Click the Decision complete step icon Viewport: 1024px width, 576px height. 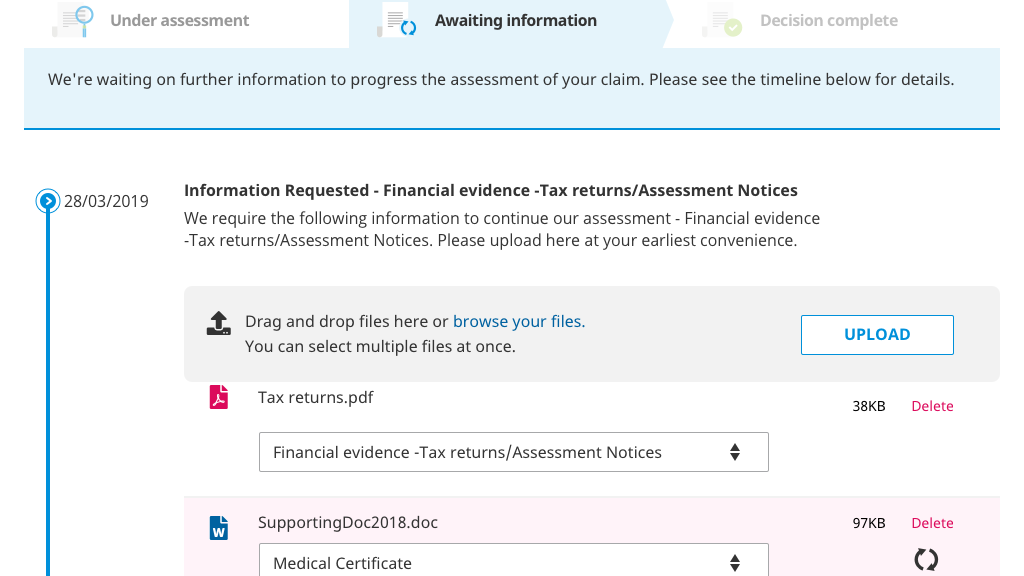click(721, 21)
